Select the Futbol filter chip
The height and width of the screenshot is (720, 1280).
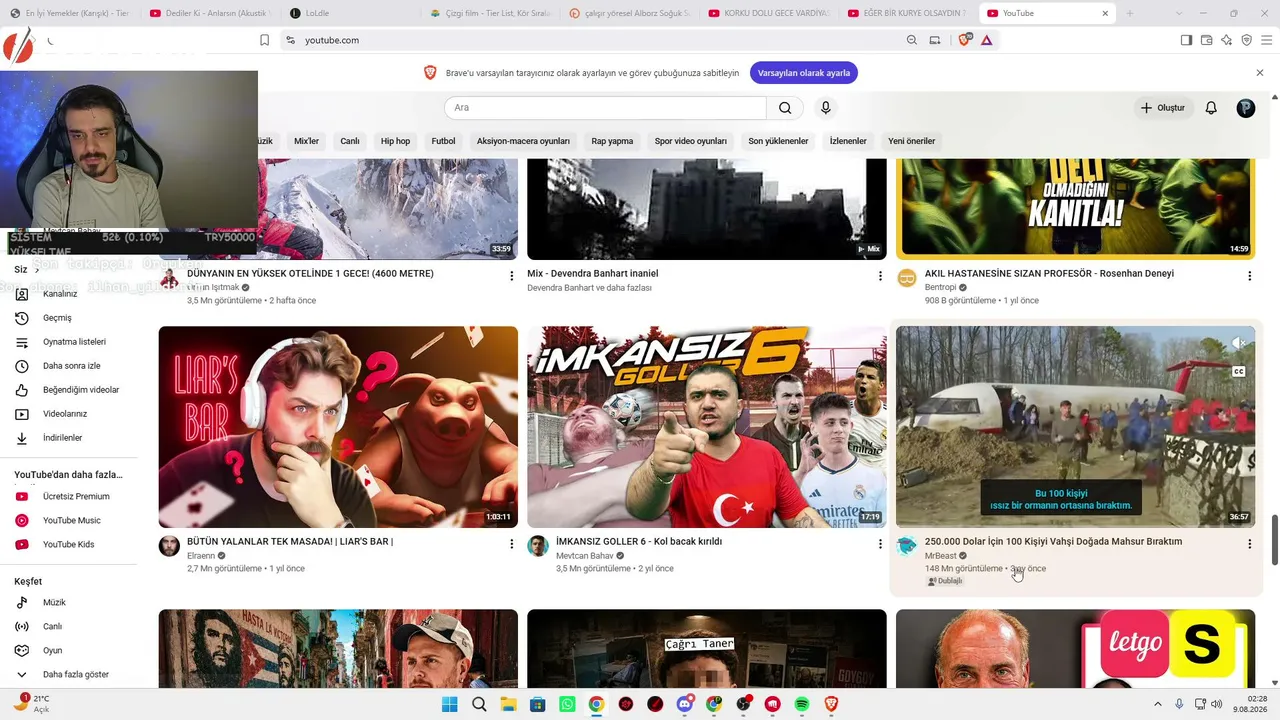coord(443,141)
